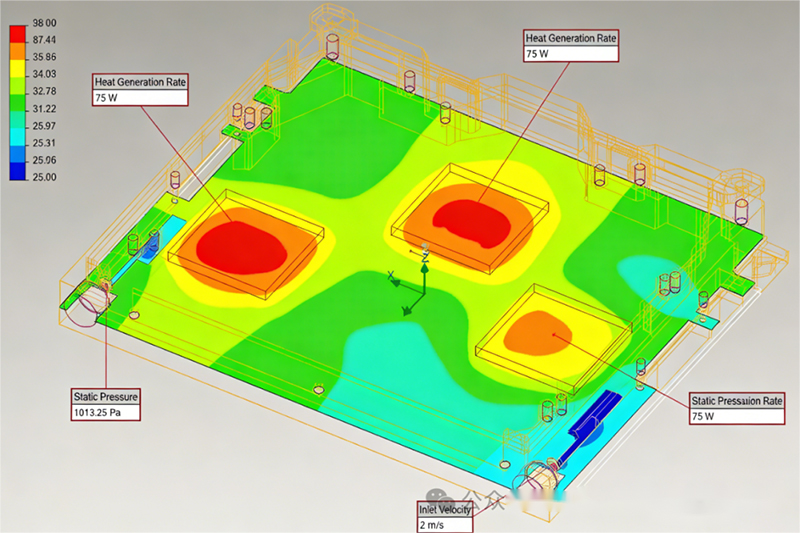Click the 87.44 legend label
This screenshot has height=533, width=800.
point(44,40)
